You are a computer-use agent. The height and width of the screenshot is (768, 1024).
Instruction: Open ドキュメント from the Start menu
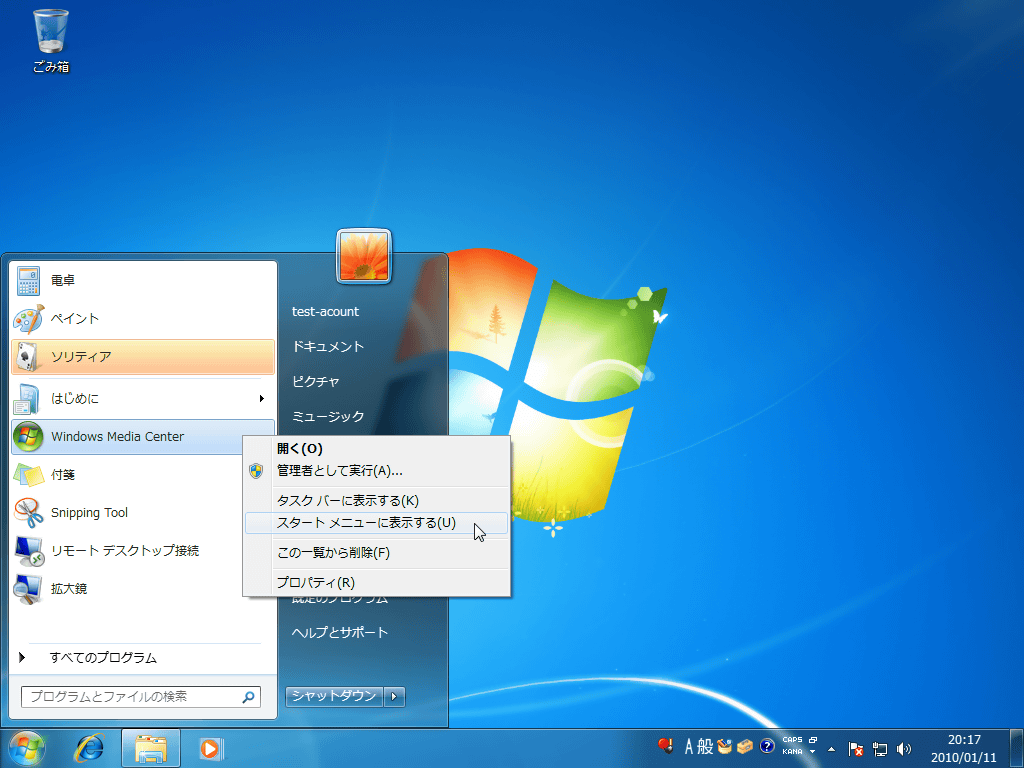pos(328,347)
